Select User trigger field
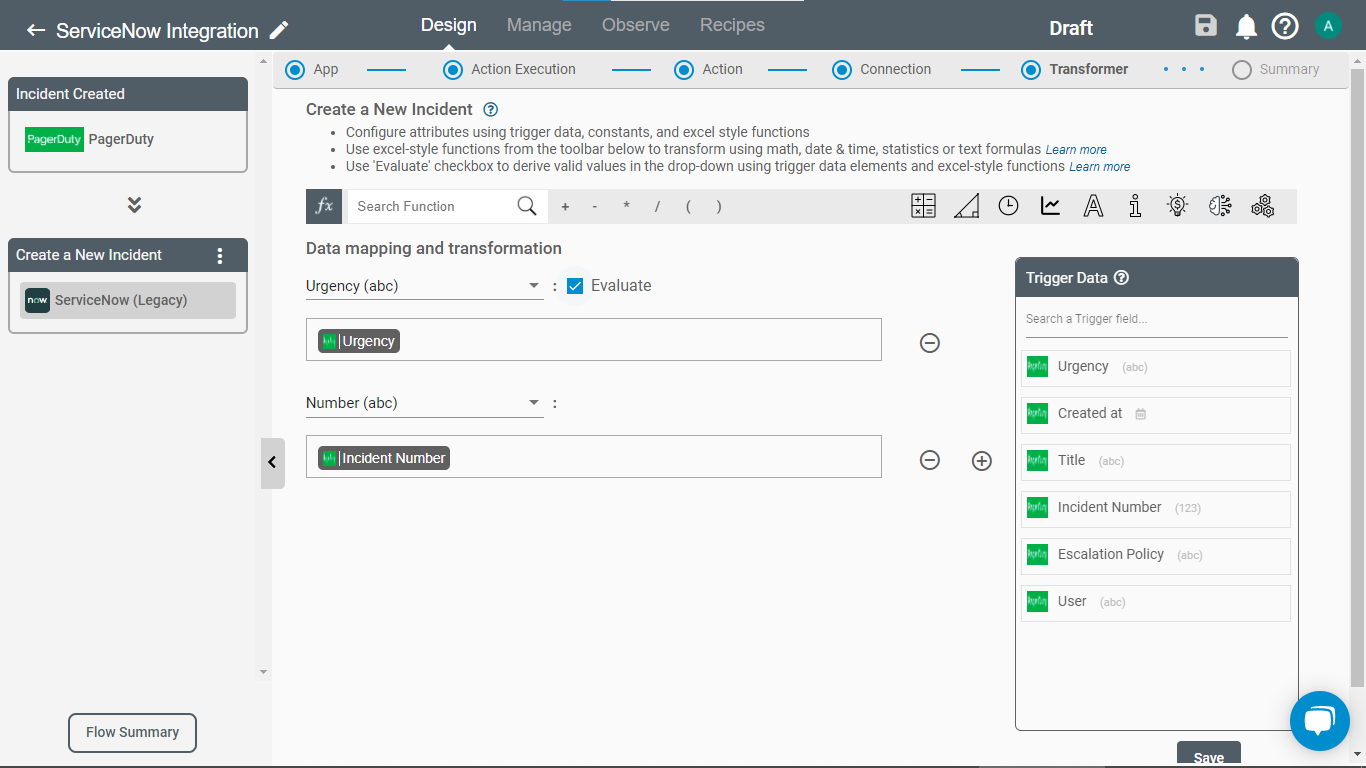This screenshot has height=768, width=1366. pyautogui.click(x=1156, y=602)
